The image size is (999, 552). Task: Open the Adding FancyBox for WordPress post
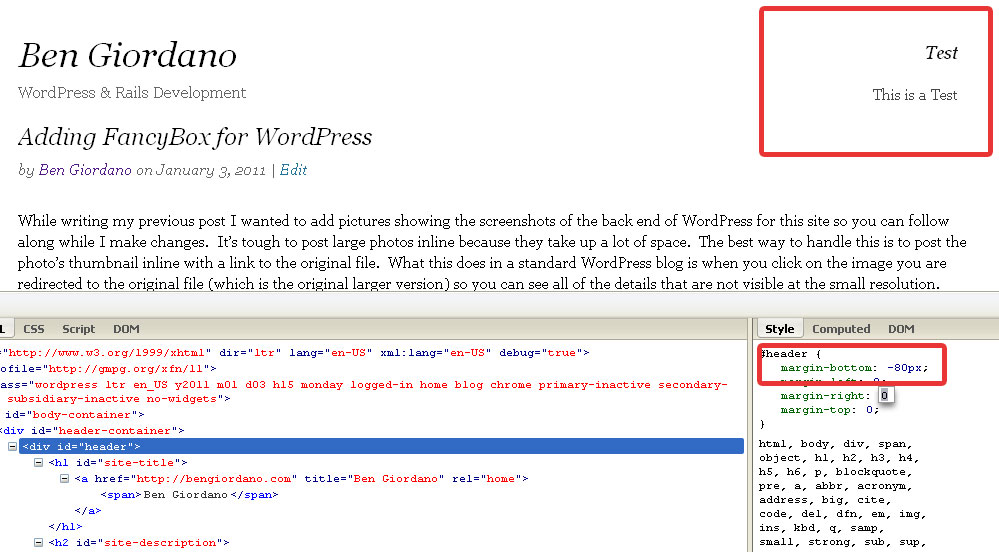pyautogui.click(x=195, y=137)
